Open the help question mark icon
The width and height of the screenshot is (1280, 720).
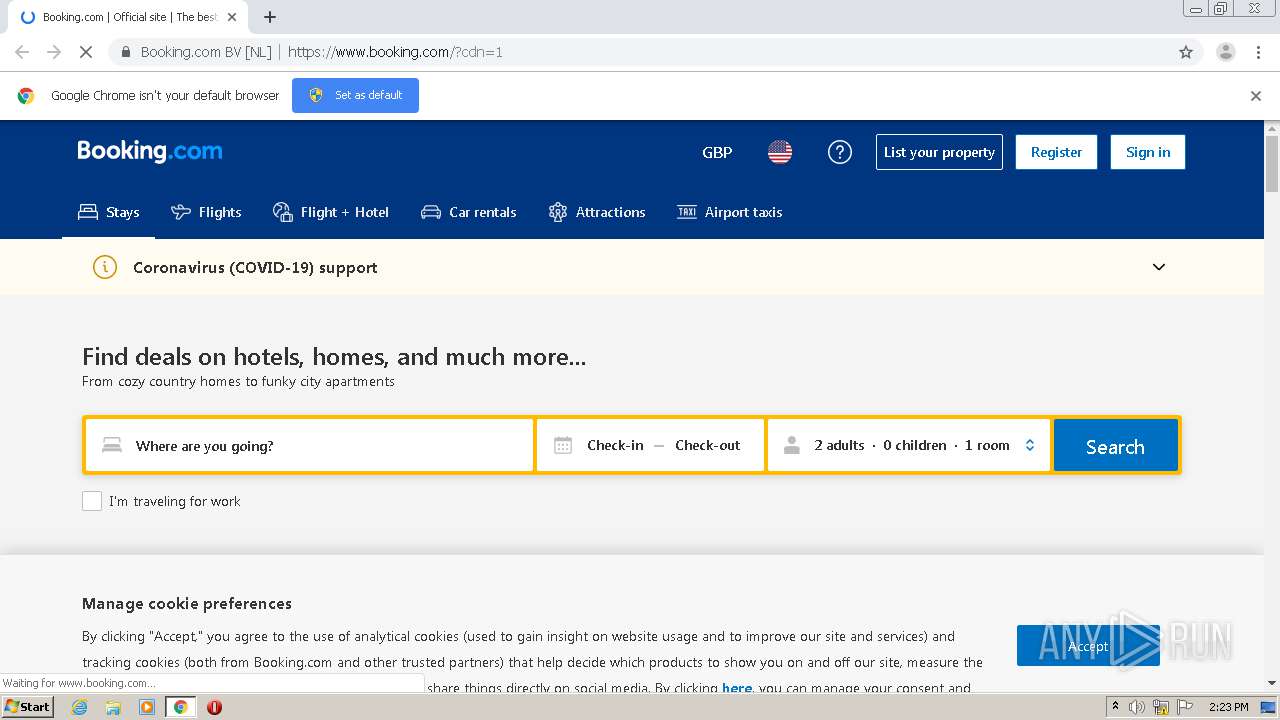840,152
